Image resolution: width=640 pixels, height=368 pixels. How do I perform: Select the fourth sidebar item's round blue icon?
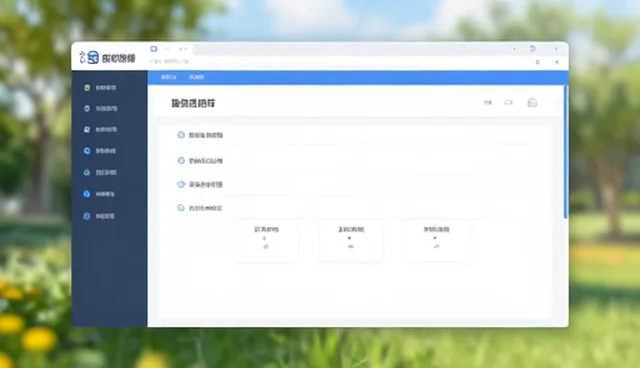tap(87, 151)
